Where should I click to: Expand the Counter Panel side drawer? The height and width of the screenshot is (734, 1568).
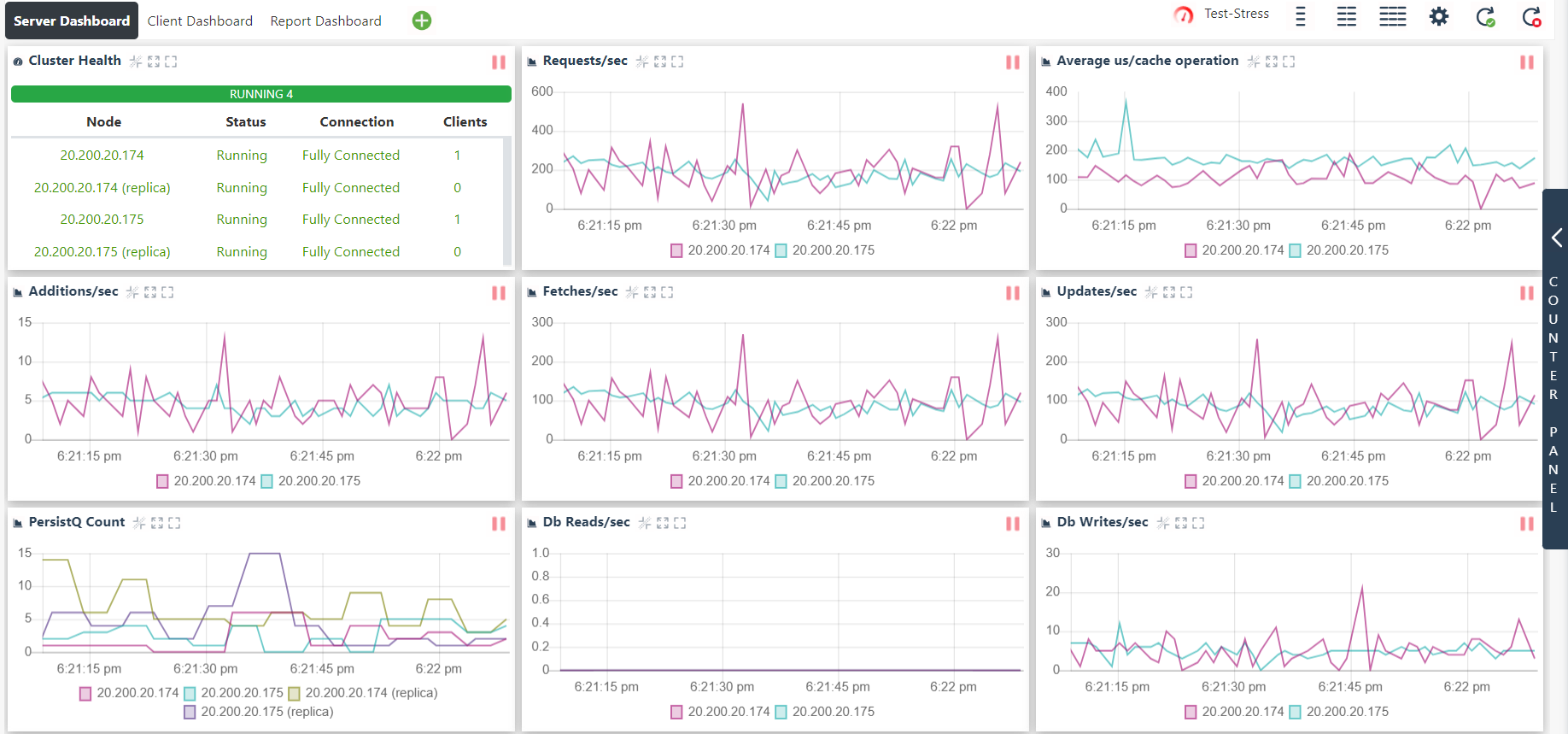click(x=1555, y=368)
